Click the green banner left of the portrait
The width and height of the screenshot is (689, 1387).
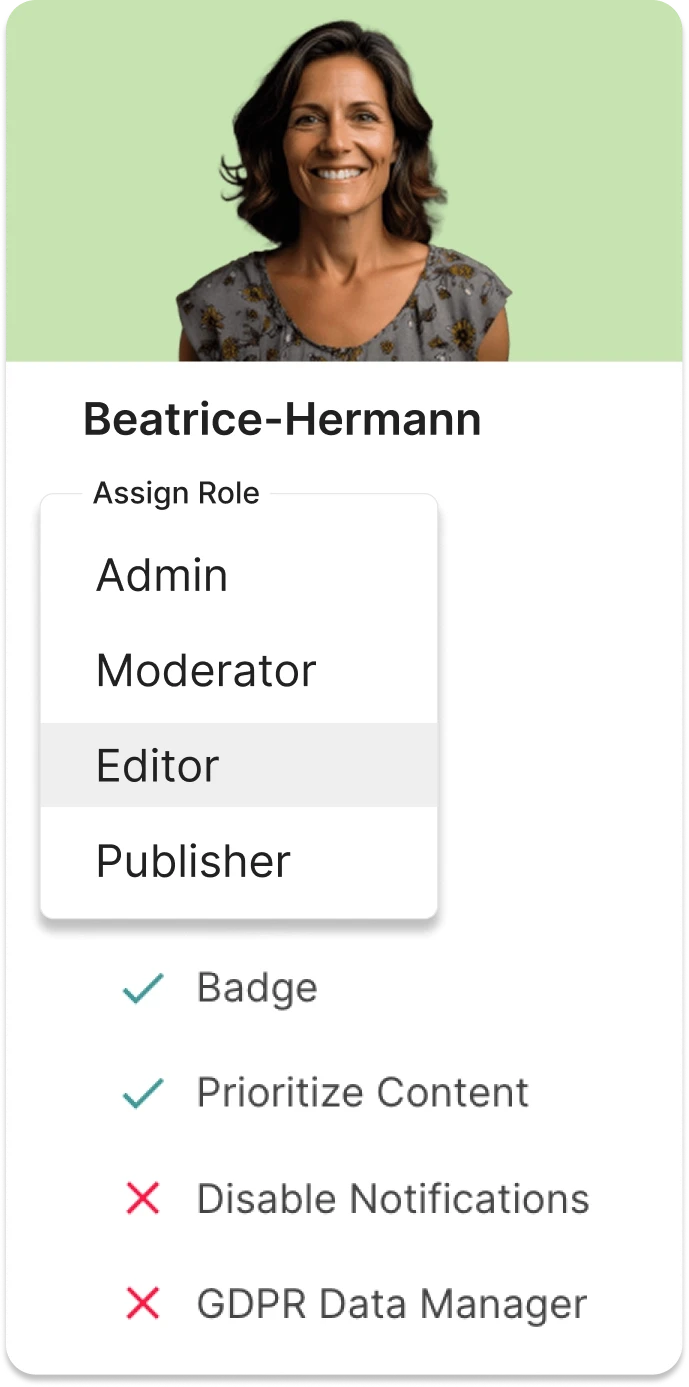pos(90,180)
